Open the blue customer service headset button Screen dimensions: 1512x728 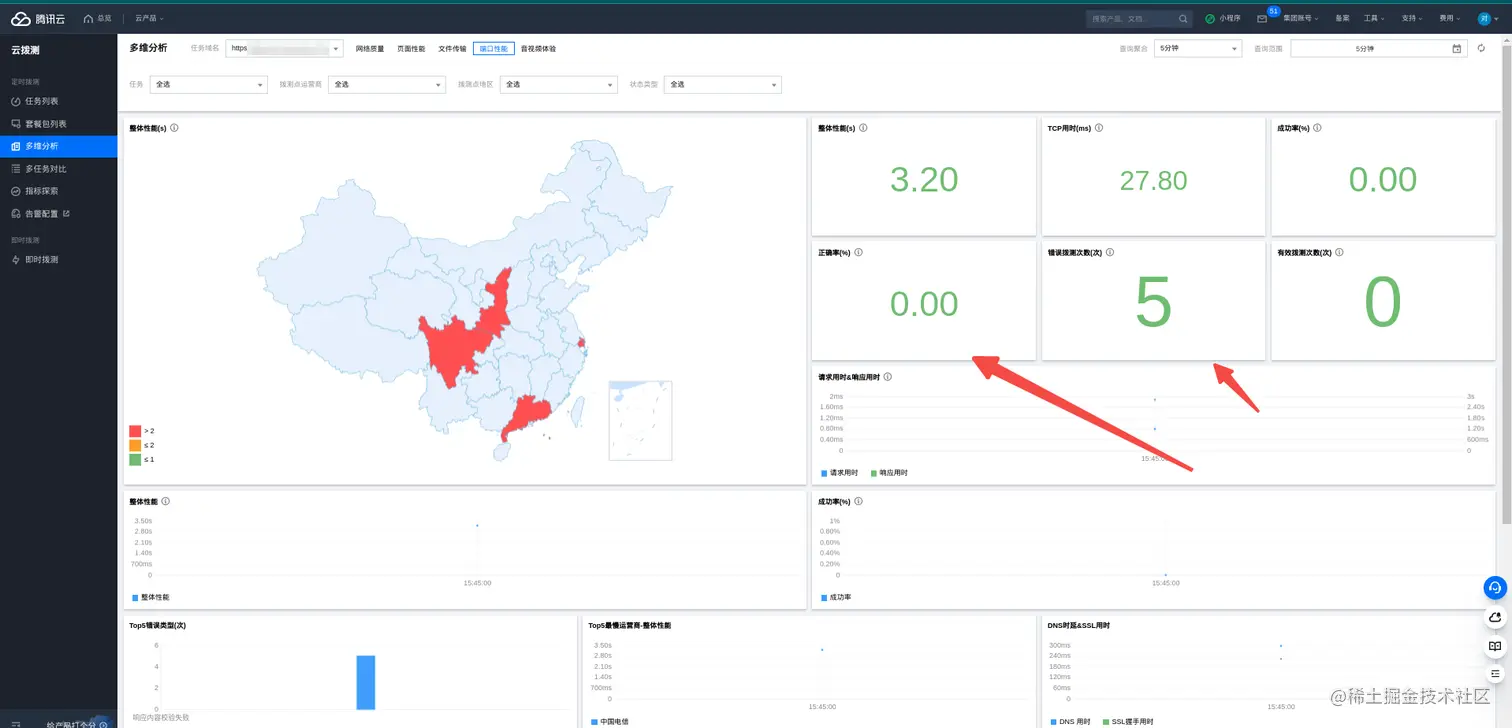(x=1494, y=588)
